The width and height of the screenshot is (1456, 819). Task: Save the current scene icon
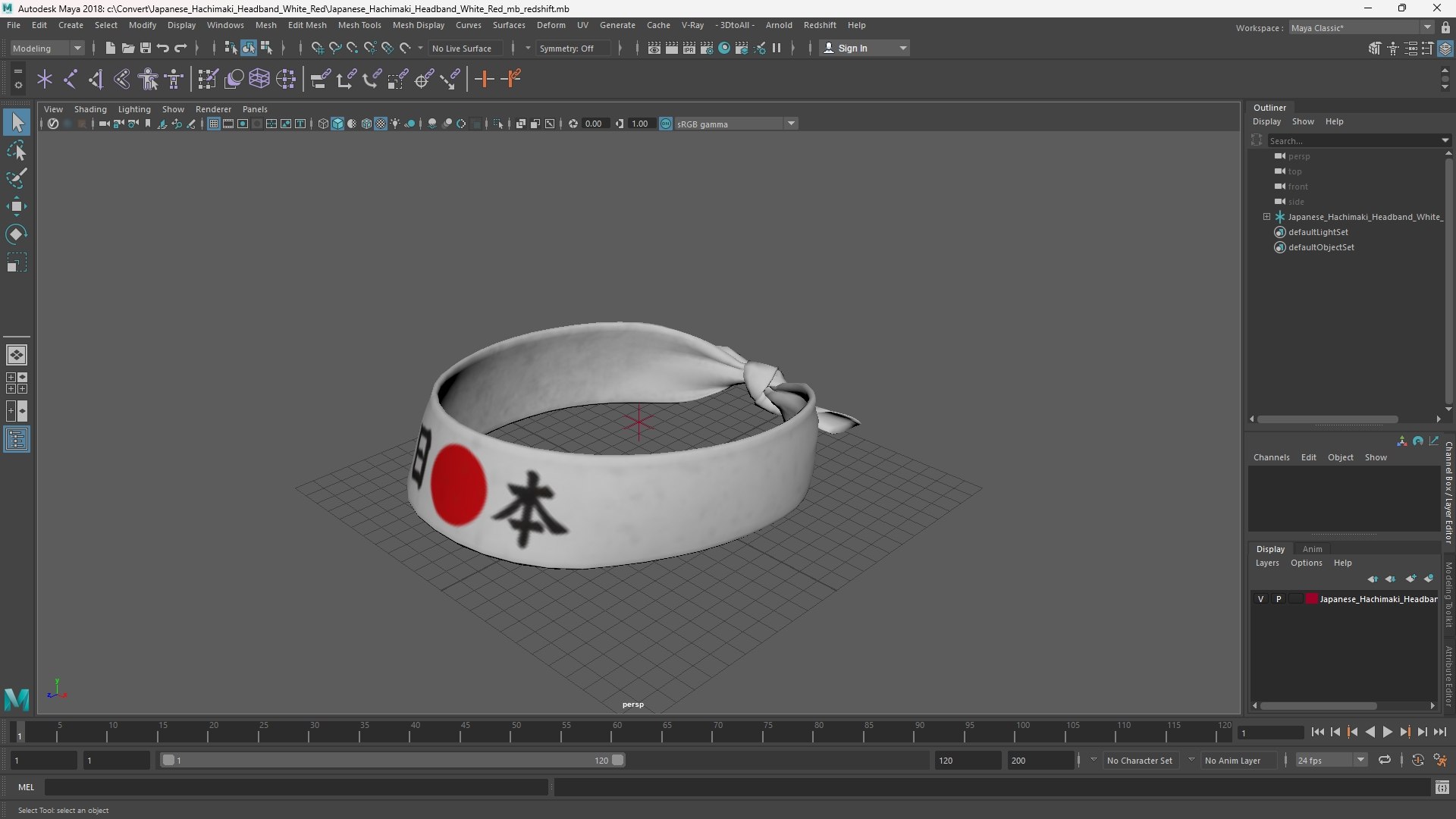146,48
